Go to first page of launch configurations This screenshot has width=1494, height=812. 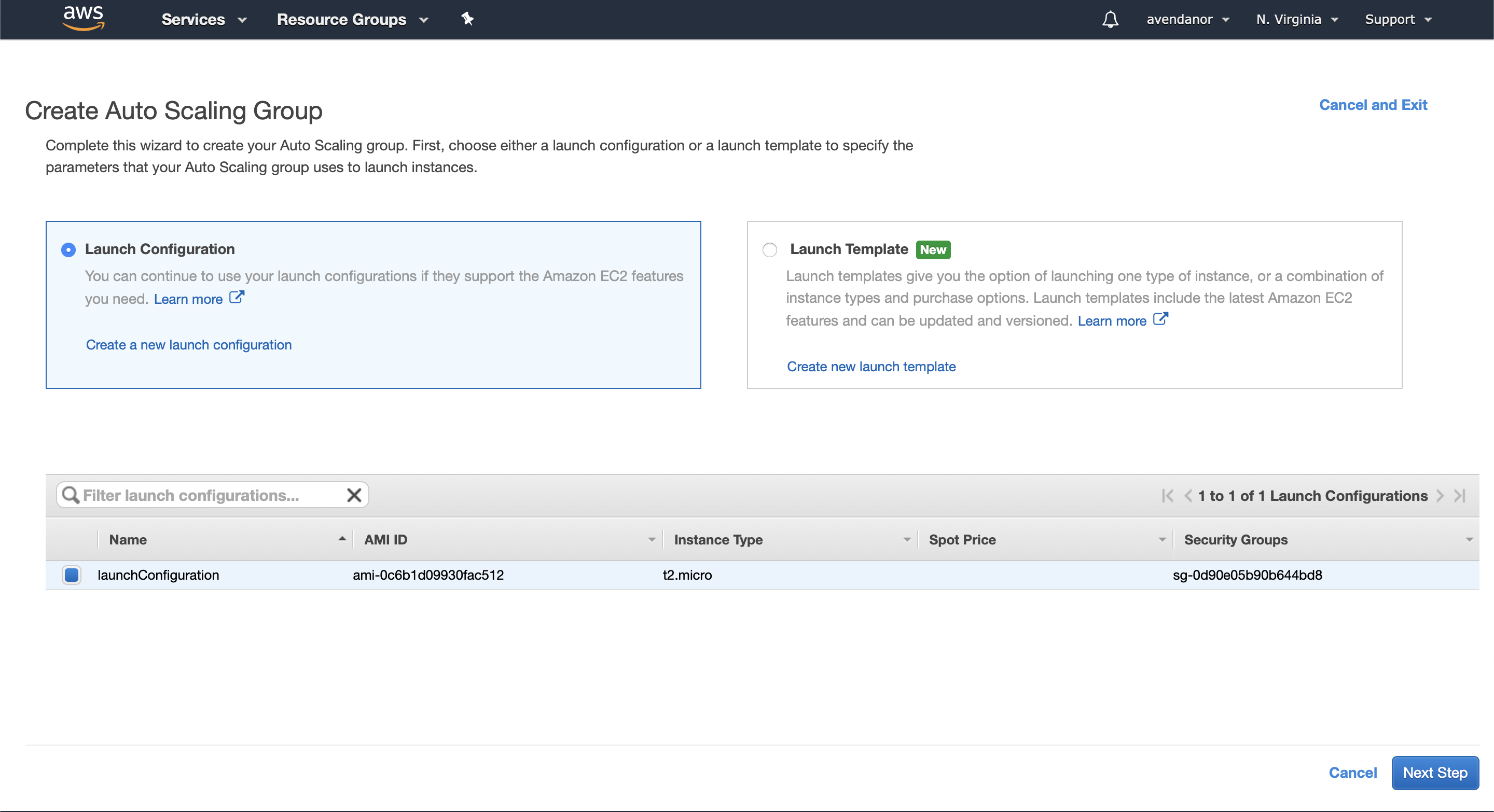point(1168,496)
